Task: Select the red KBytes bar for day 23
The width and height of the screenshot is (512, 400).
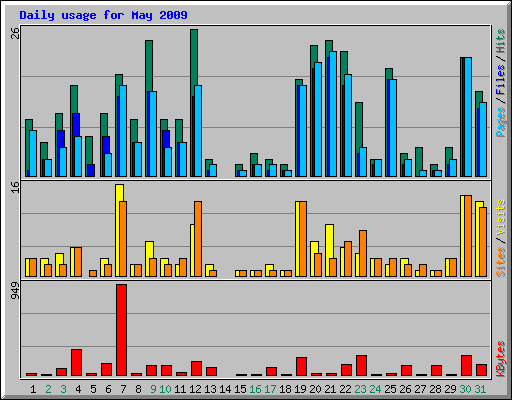Action: point(361,366)
